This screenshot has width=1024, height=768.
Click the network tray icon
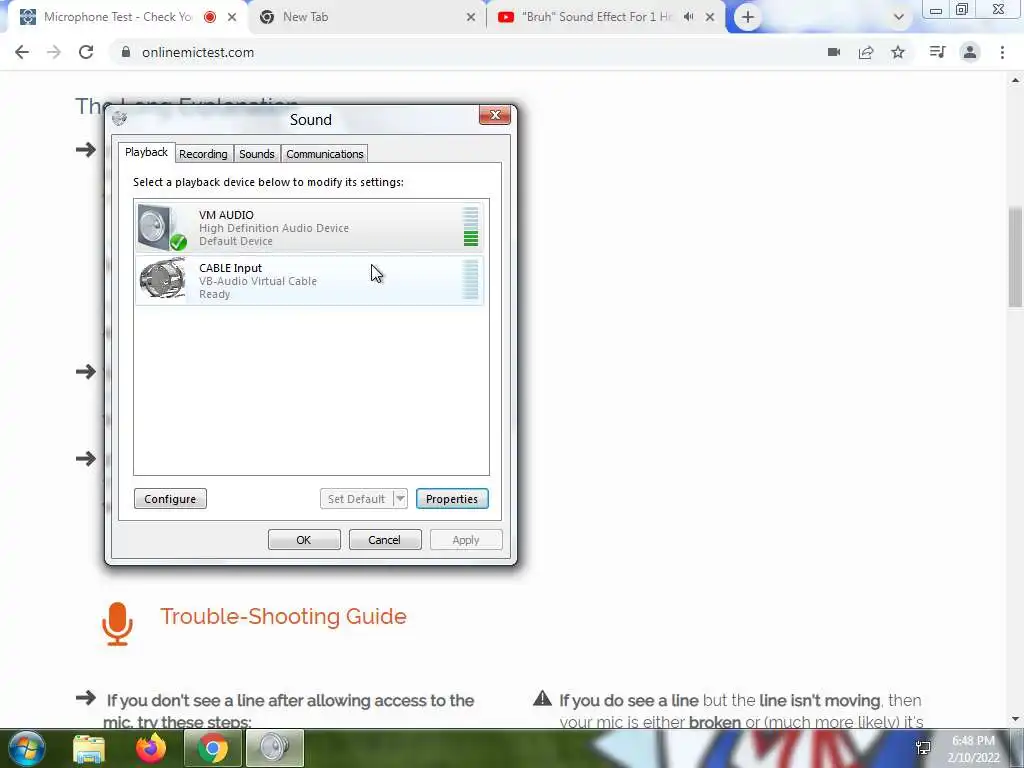point(923,748)
